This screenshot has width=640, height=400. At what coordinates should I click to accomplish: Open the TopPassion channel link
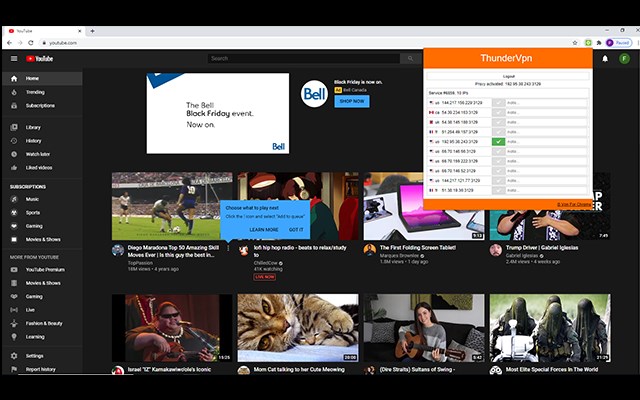tap(140, 263)
